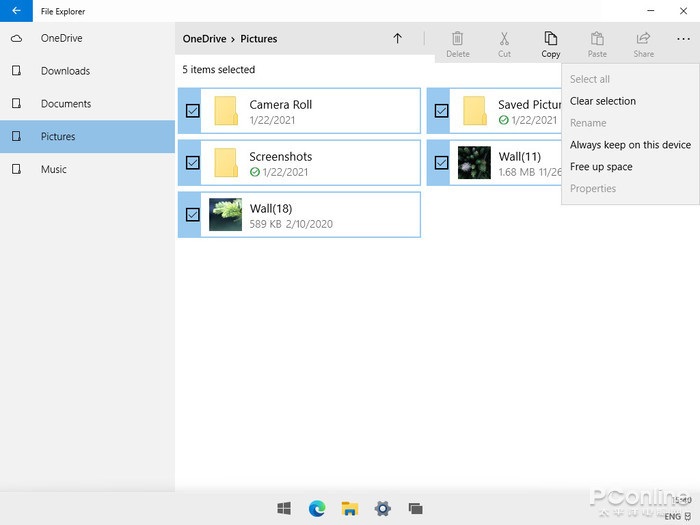Navigate to Downloads in the sidebar
This screenshot has width=700, height=525.
pos(65,71)
